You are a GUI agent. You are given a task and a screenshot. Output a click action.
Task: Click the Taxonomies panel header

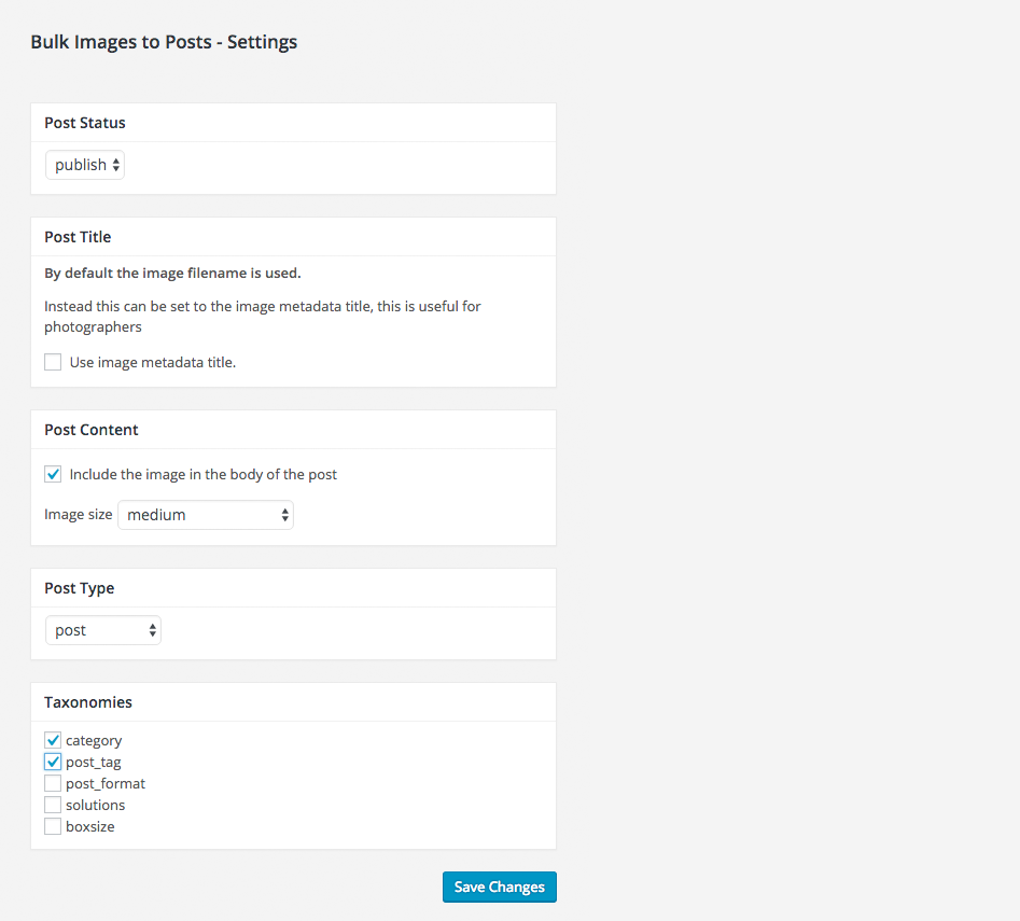click(x=88, y=701)
